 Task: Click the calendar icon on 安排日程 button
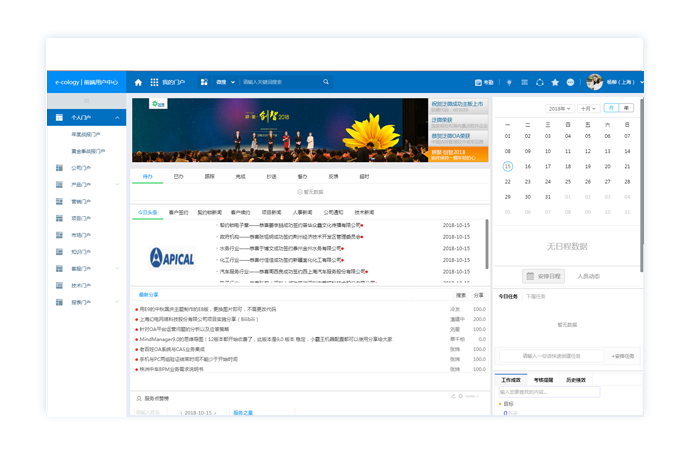tap(530, 276)
